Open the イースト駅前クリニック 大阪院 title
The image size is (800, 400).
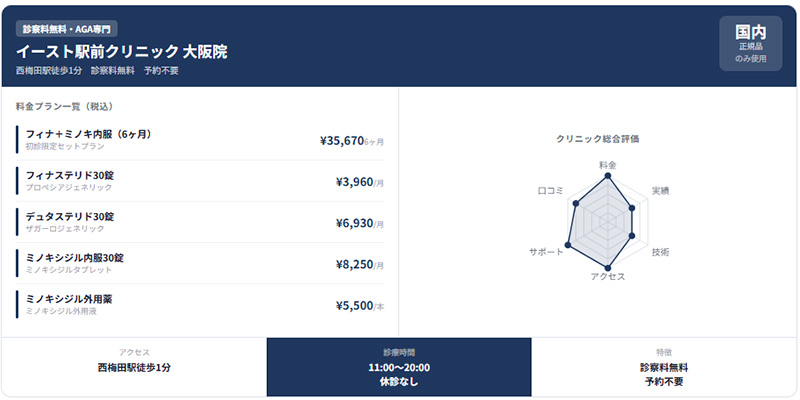click(x=121, y=51)
